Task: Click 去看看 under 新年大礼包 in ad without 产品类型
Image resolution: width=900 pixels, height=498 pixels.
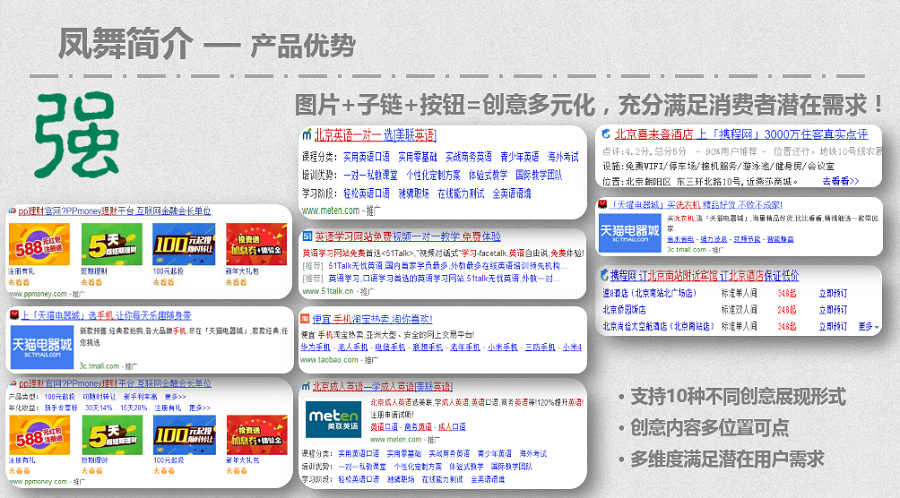Action: [x=236, y=282]
